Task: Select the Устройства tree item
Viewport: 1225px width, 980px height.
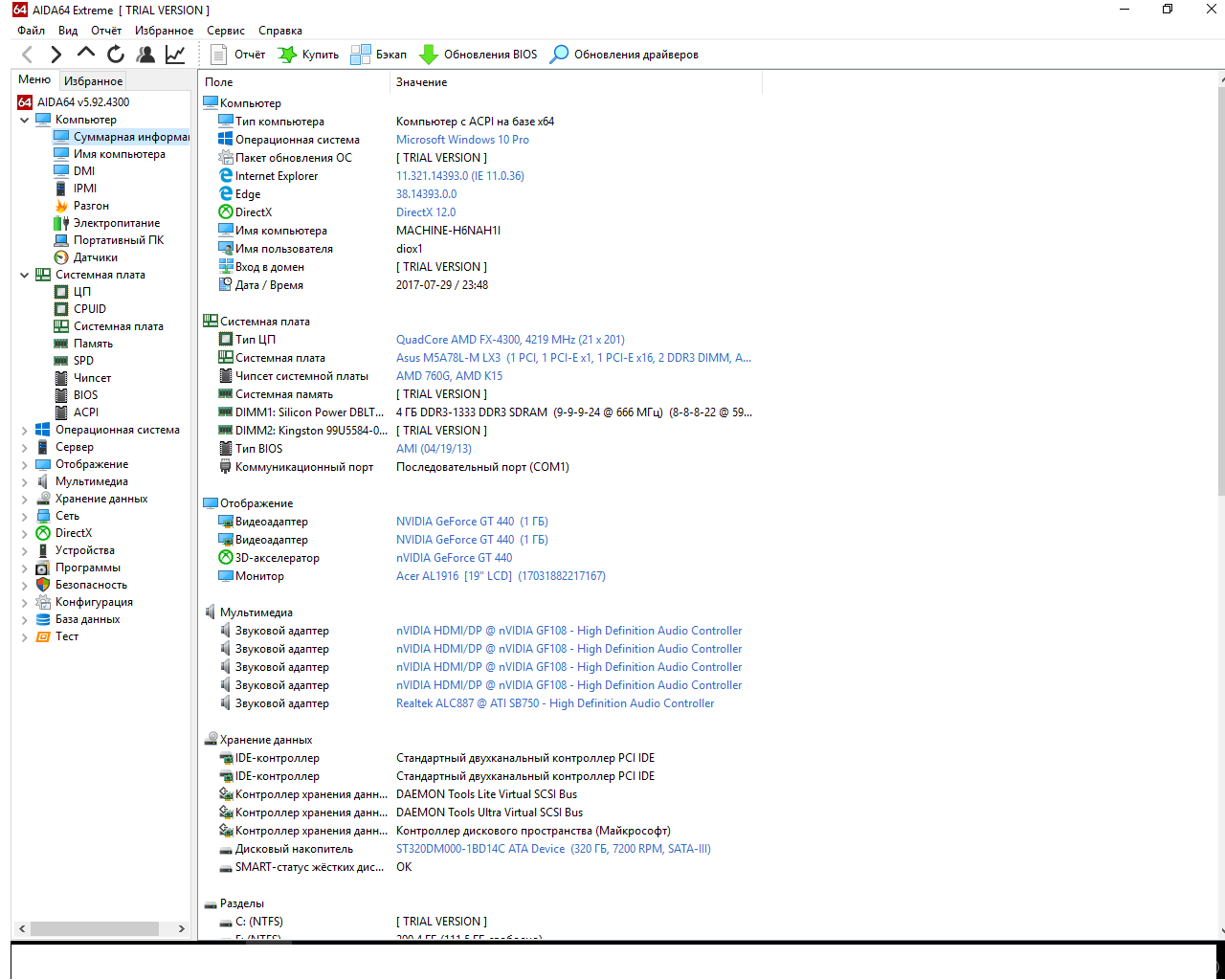Action: pyautogui.click(x=85, y=550)
